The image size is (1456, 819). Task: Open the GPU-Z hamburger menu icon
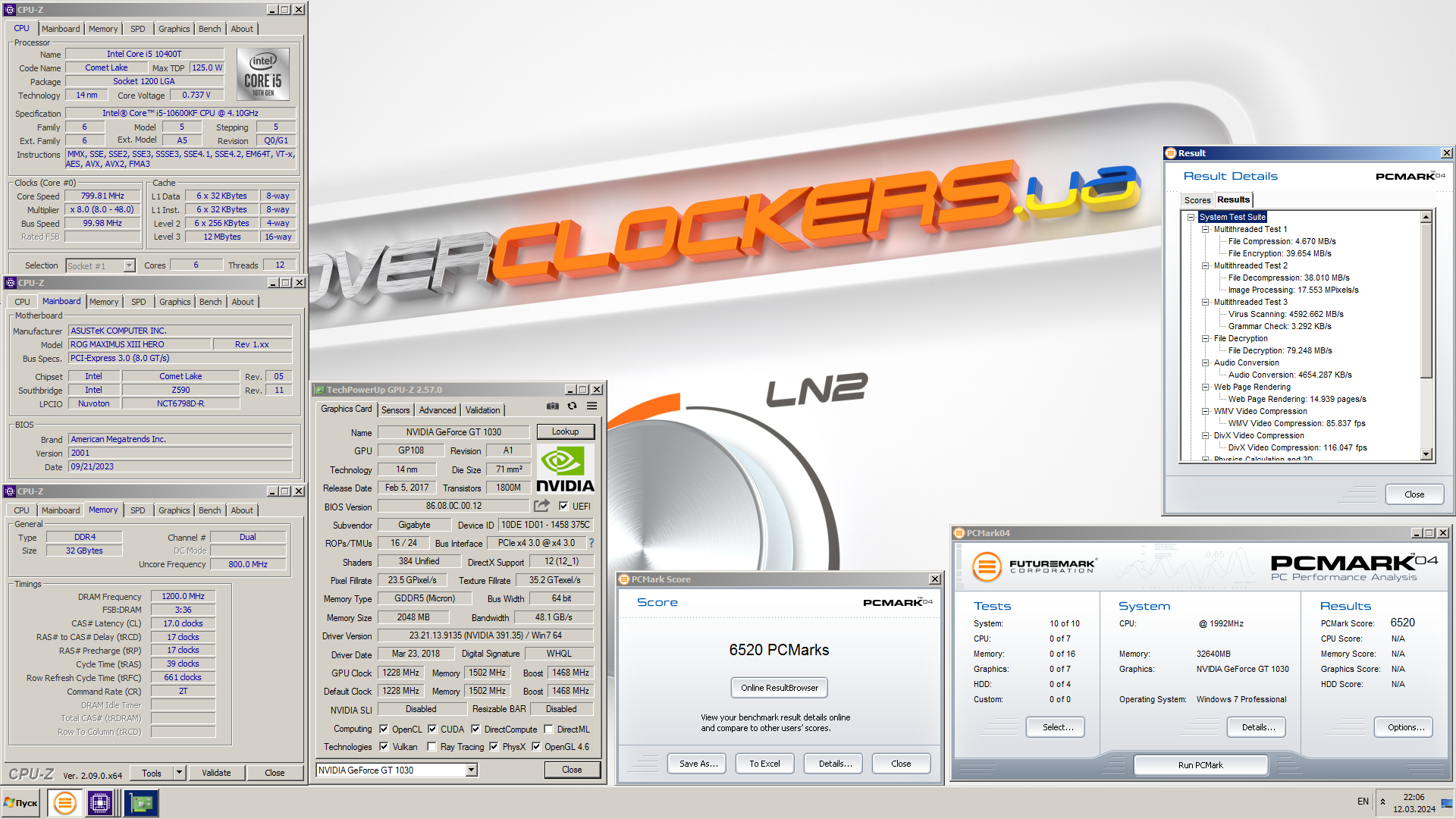click(x=592, y=406)
